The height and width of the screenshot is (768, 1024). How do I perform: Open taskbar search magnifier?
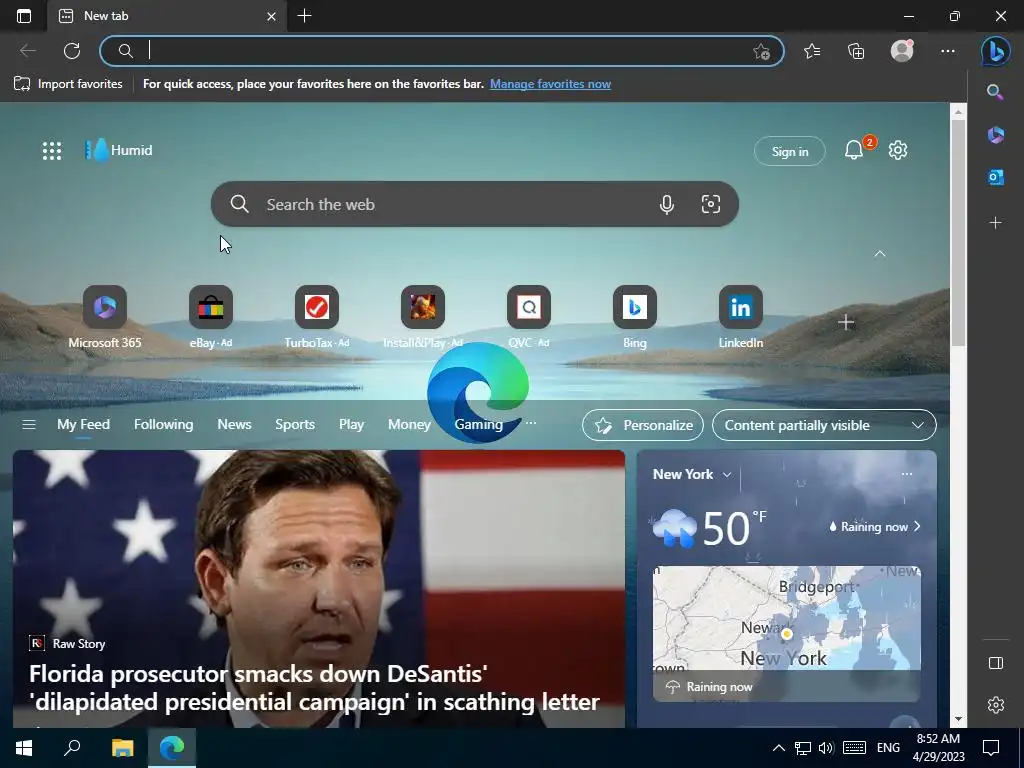click(72, 748)
